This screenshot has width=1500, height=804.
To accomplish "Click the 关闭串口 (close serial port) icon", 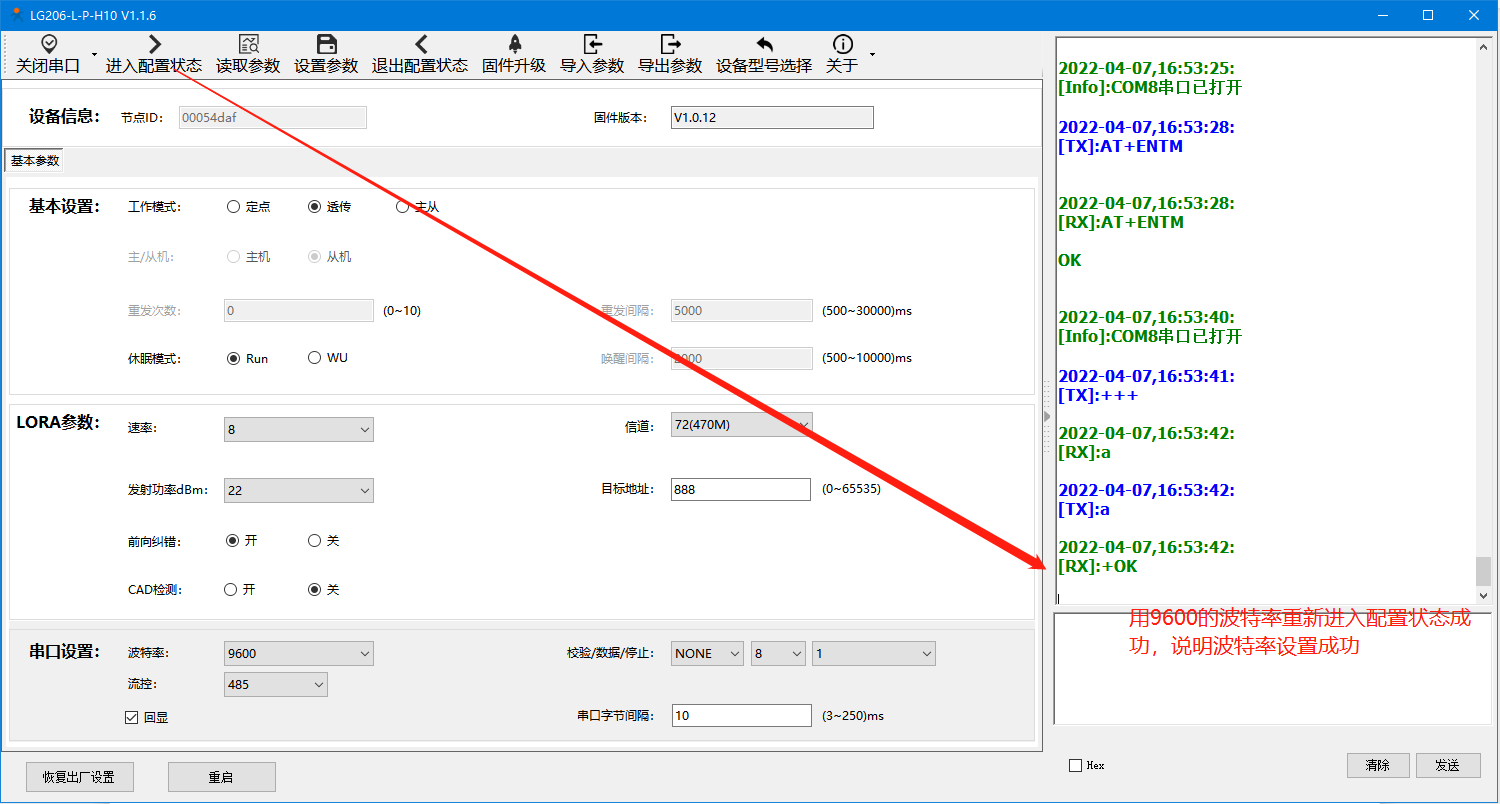I will point(48,44).
